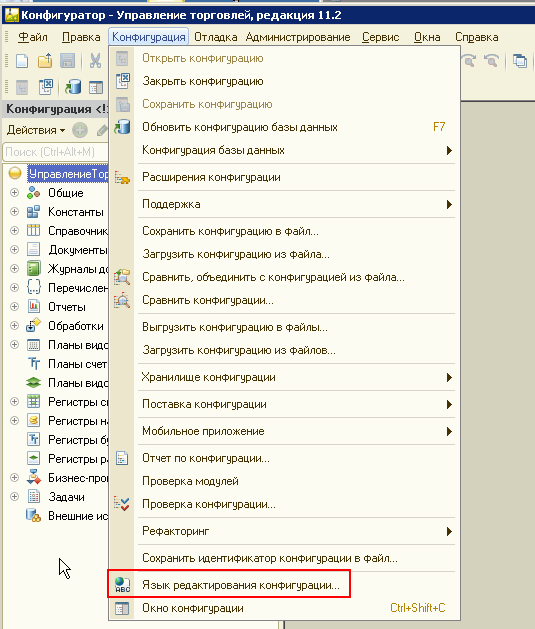The height and width of the screenshot is (629, 535).
Task: Click the Close configuration toolbar icon
Action: click(46, 87)
